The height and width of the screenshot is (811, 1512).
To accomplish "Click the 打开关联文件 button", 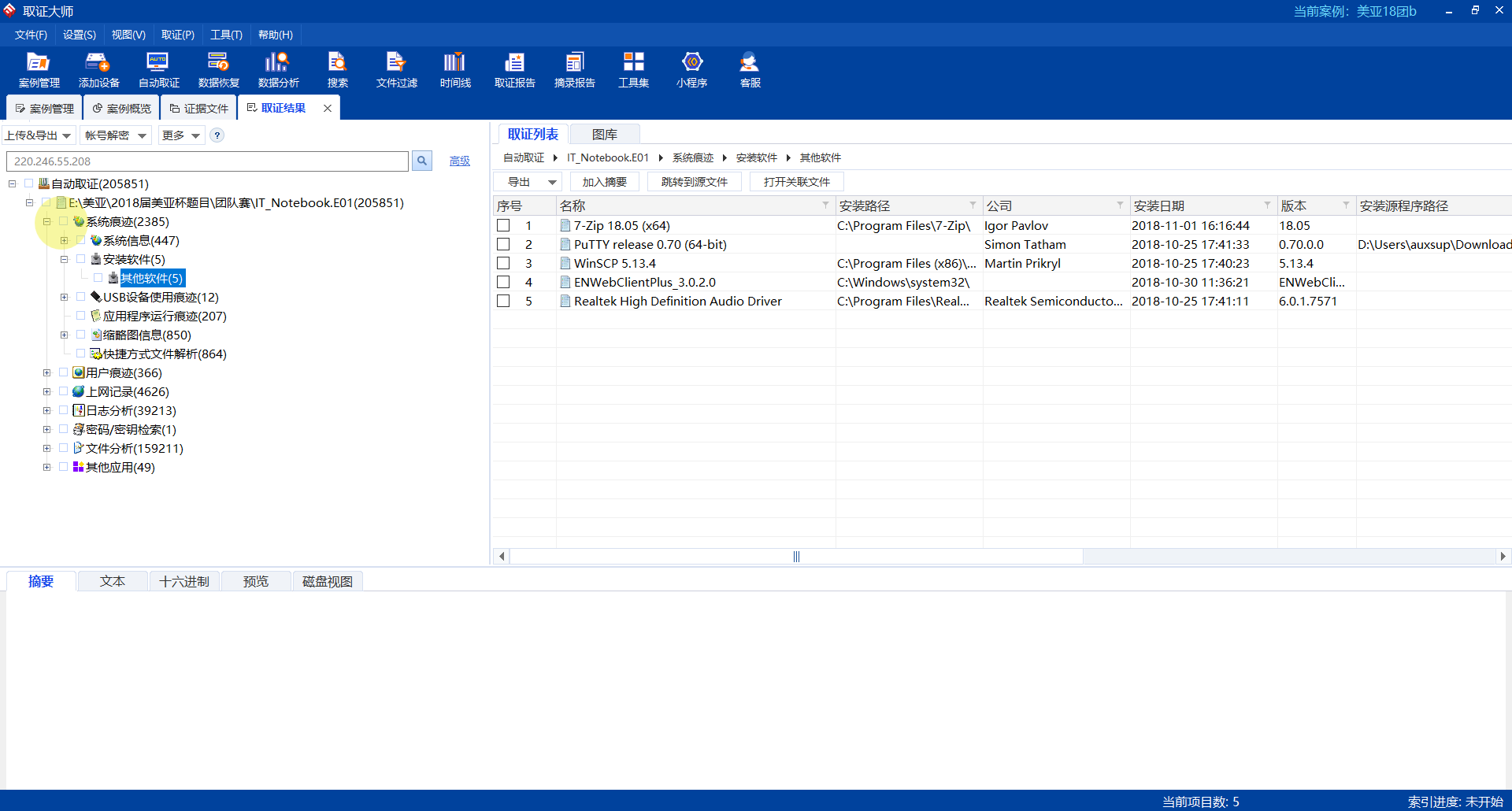I will pyautogui.click(x=796, y=182).
